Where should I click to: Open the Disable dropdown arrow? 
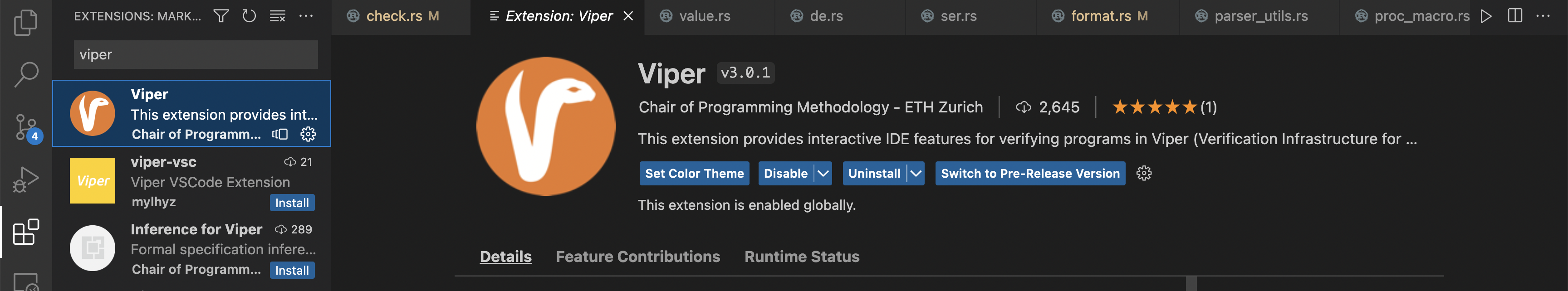823,173
